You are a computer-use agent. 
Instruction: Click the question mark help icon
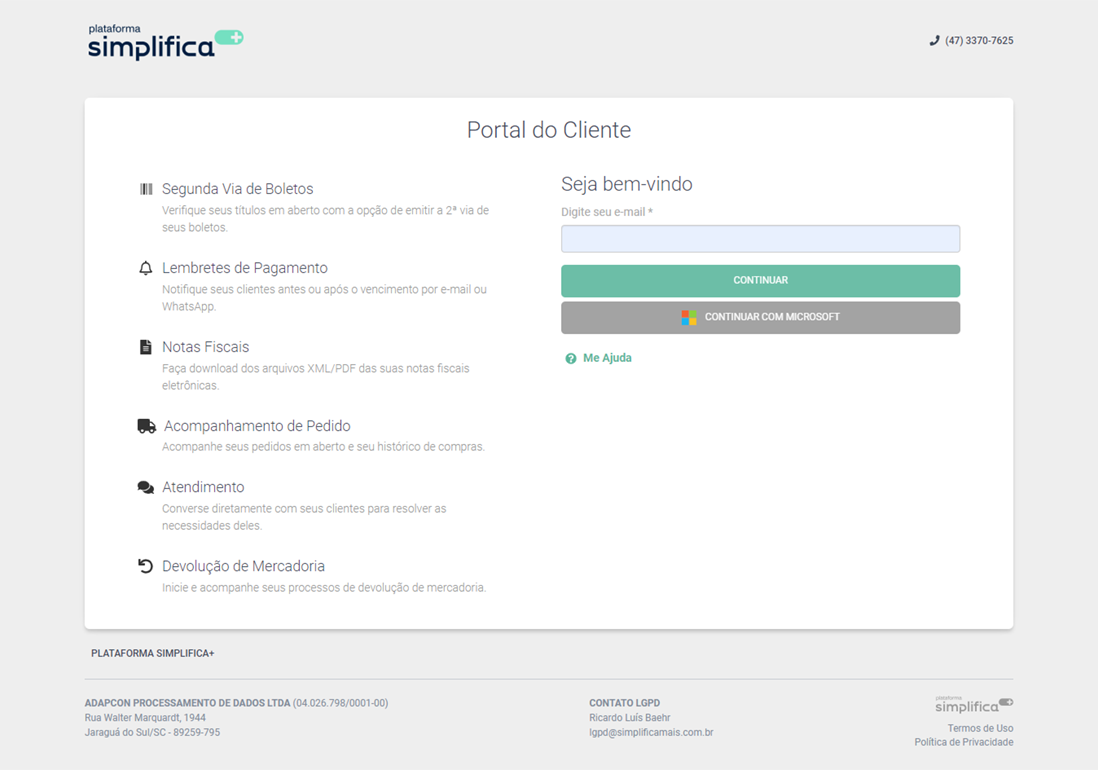coord(571,358)
